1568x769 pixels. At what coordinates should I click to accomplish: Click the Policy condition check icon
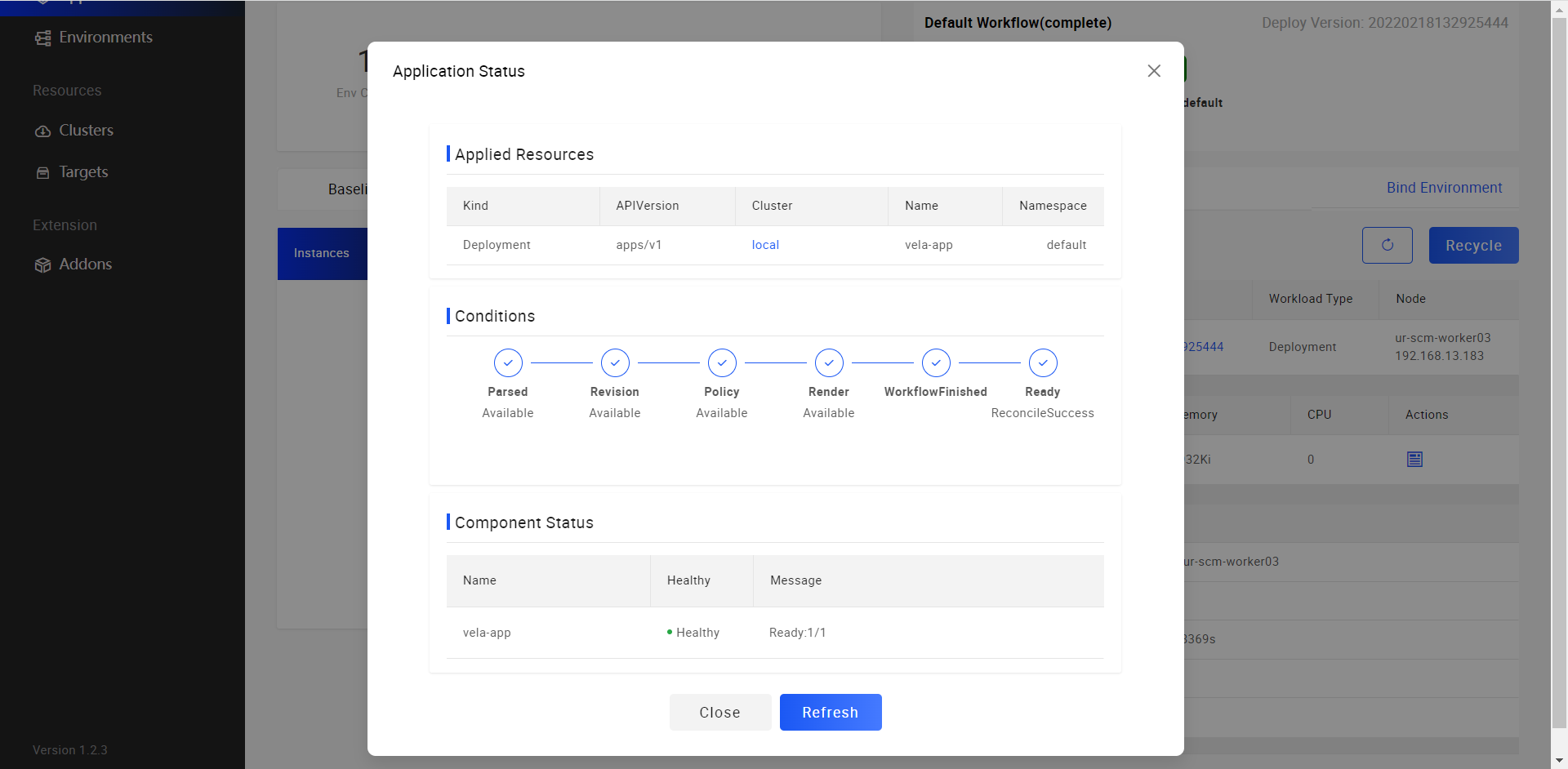[722, 363]
